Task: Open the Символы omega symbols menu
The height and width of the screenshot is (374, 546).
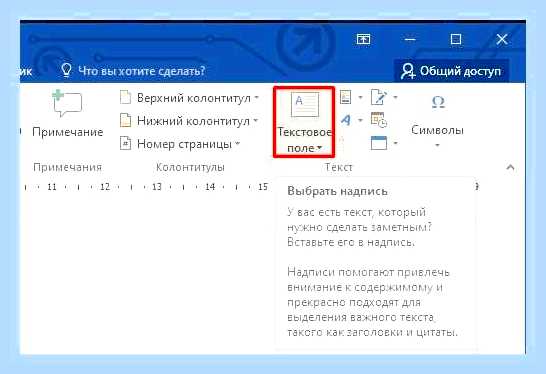Action: [437, 121]
